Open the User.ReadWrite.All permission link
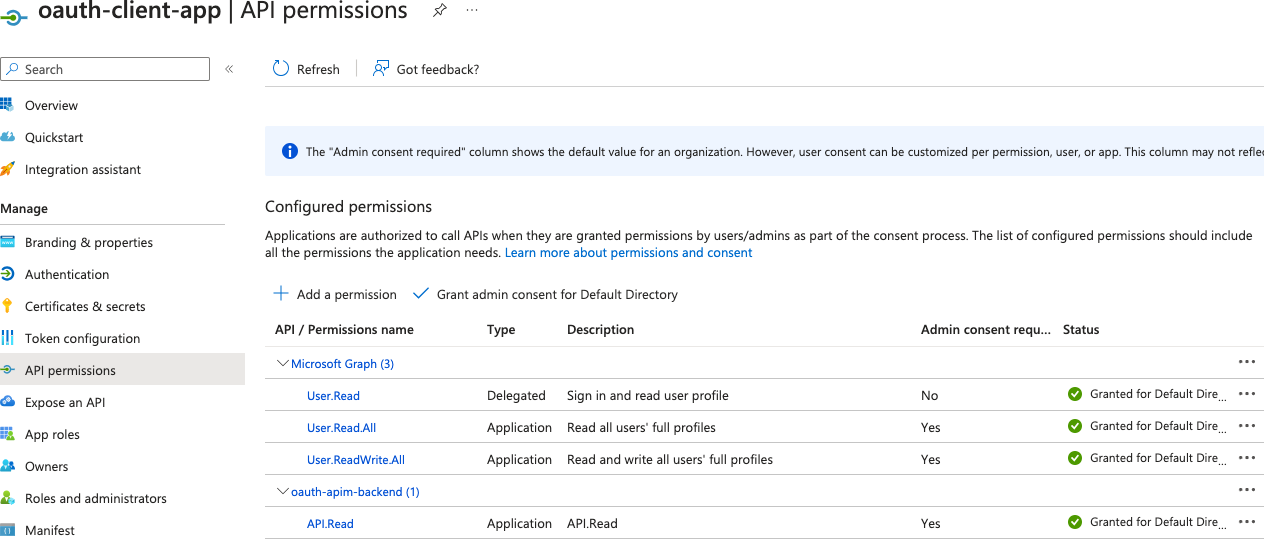This screenshot has height=549, width=1264. [356, 460]
